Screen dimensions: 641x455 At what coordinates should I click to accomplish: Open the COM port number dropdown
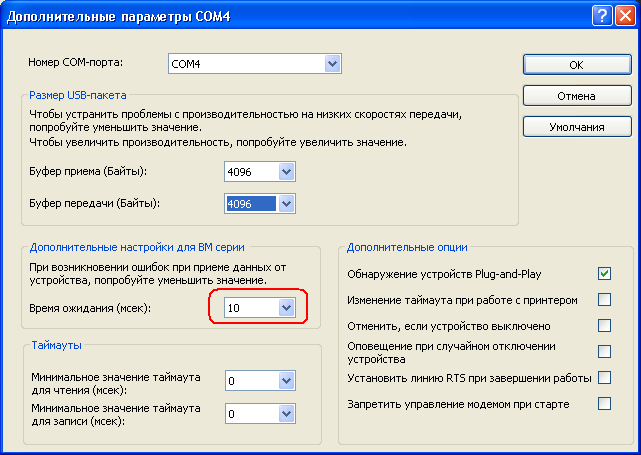[332, 65]
